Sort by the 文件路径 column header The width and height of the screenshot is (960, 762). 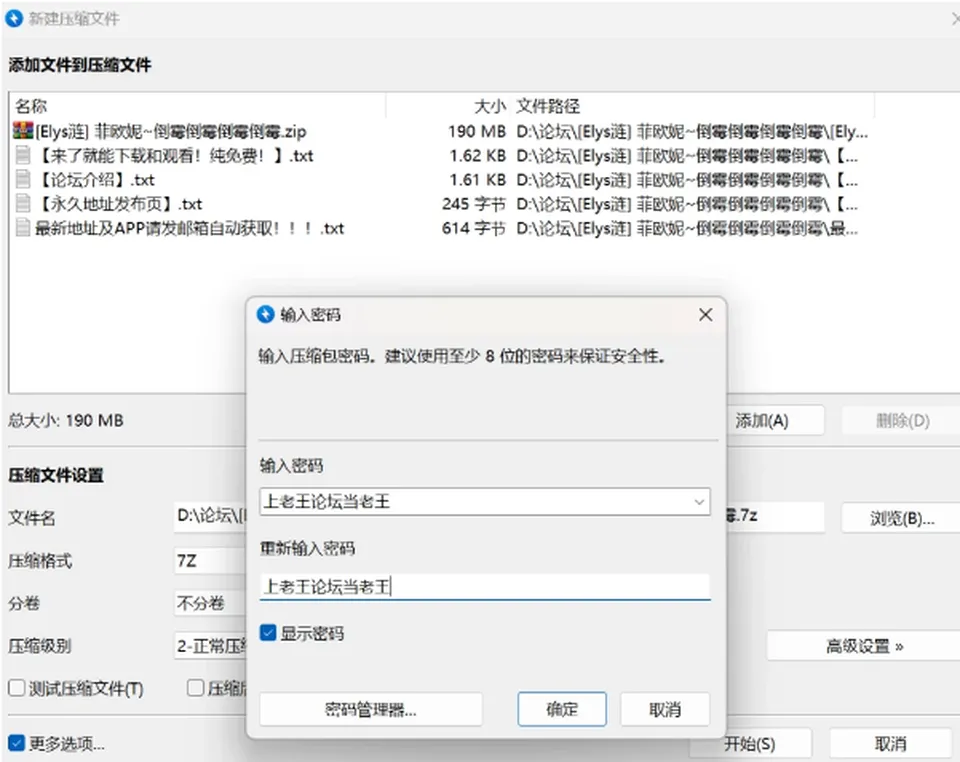(693, 106)
